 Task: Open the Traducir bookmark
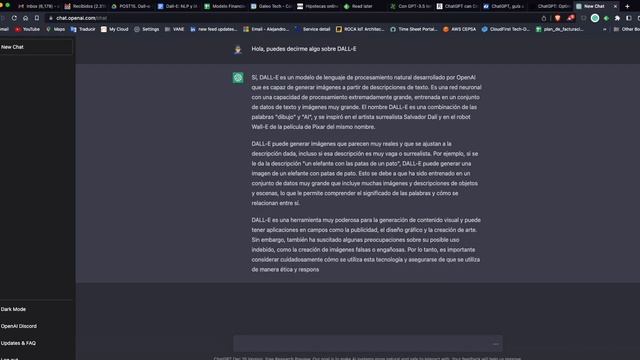(83, 29)
